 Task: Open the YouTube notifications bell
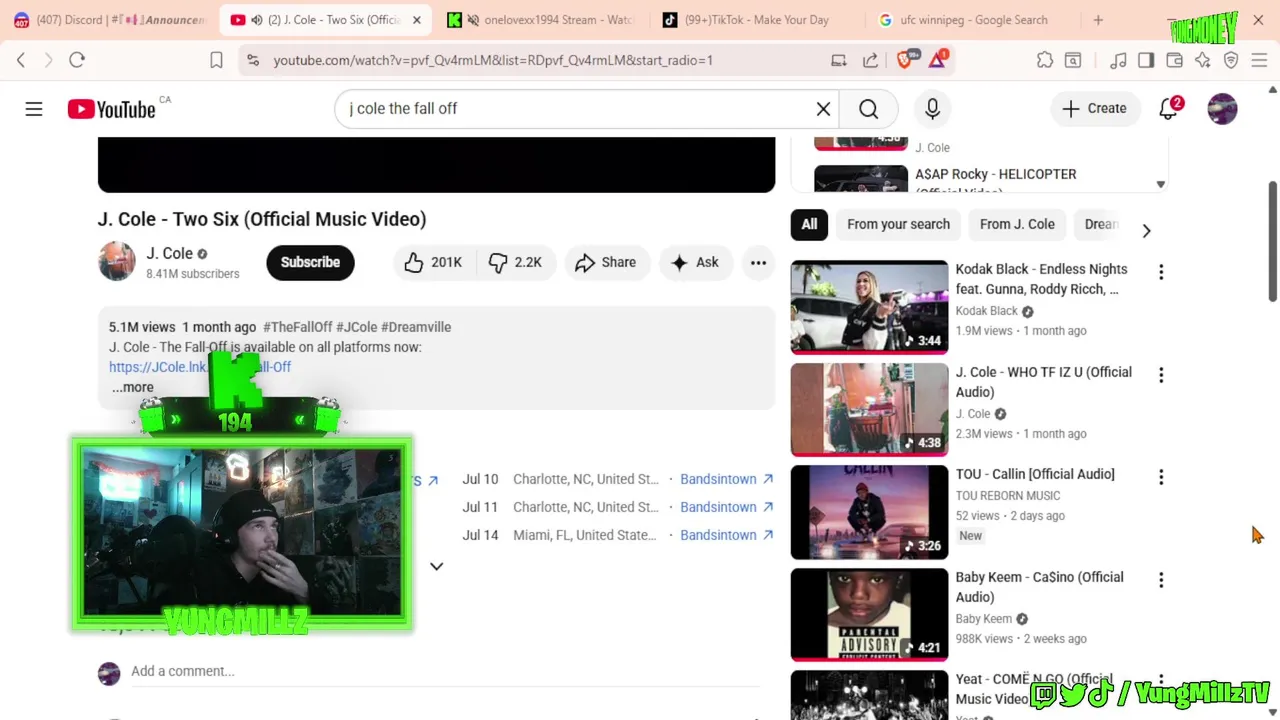click(x=1169, y=108)
